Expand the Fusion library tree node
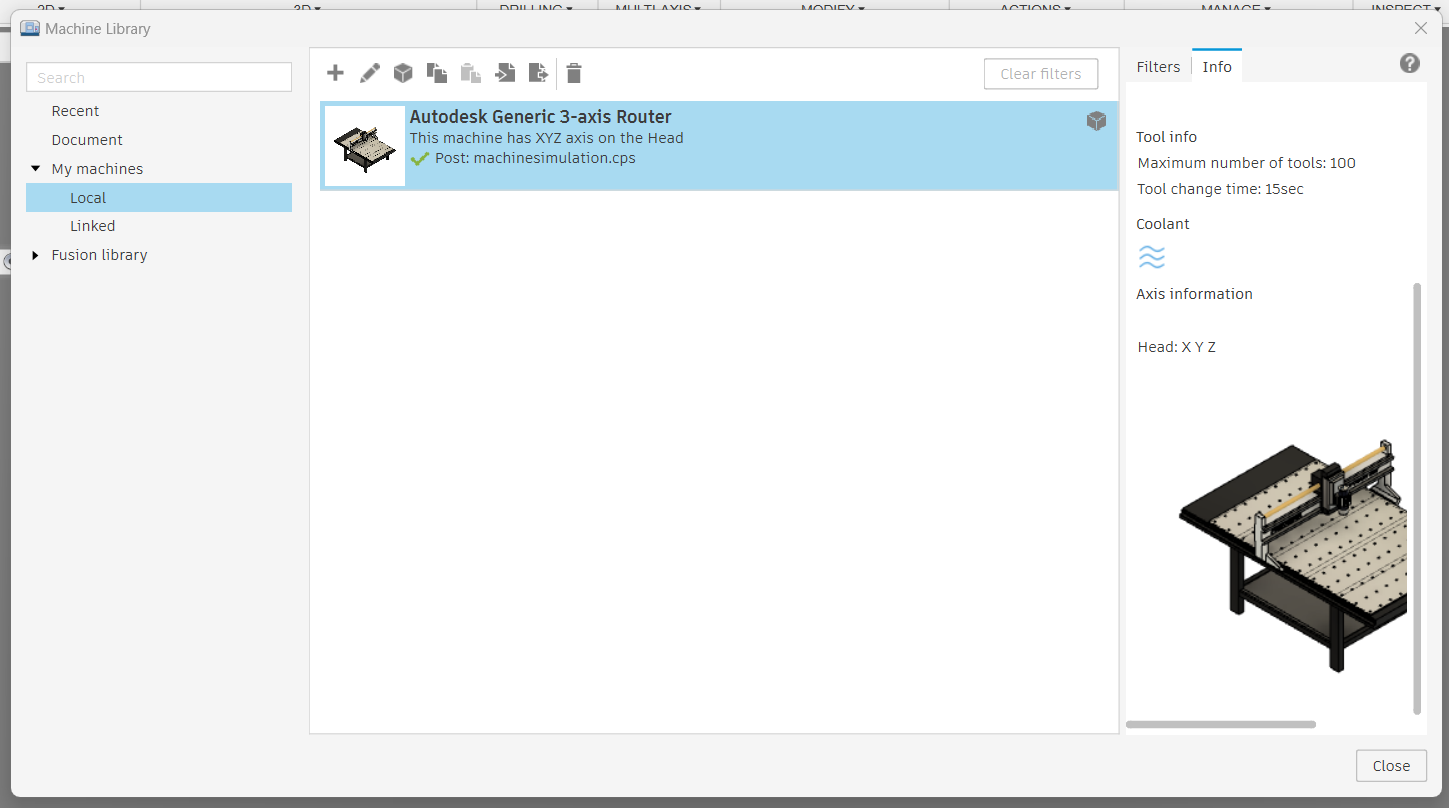The height and width of the screenshot is (808, 1449). click(36, 255)
